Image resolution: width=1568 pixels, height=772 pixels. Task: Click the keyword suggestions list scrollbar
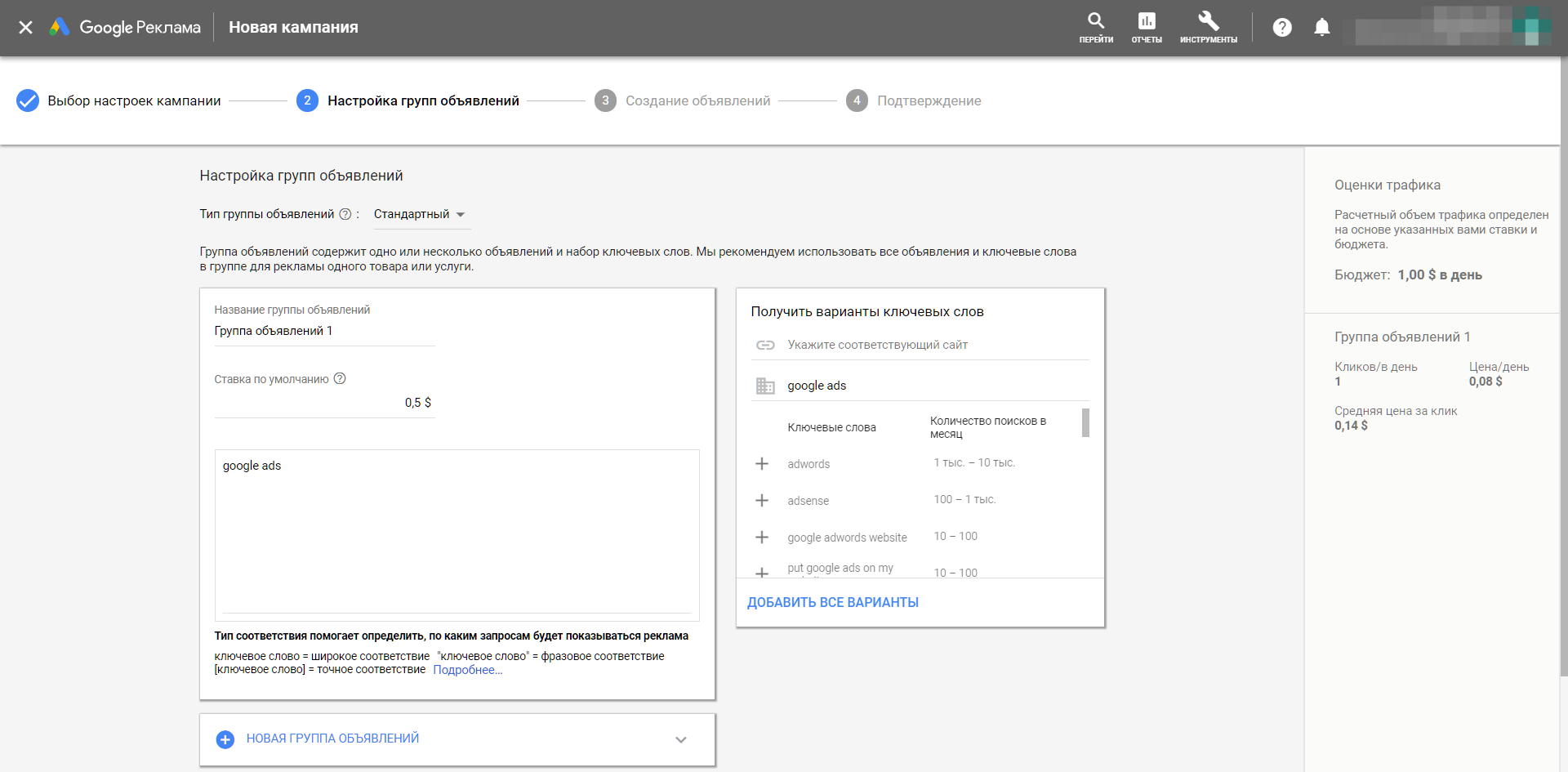coord(1085,422)
